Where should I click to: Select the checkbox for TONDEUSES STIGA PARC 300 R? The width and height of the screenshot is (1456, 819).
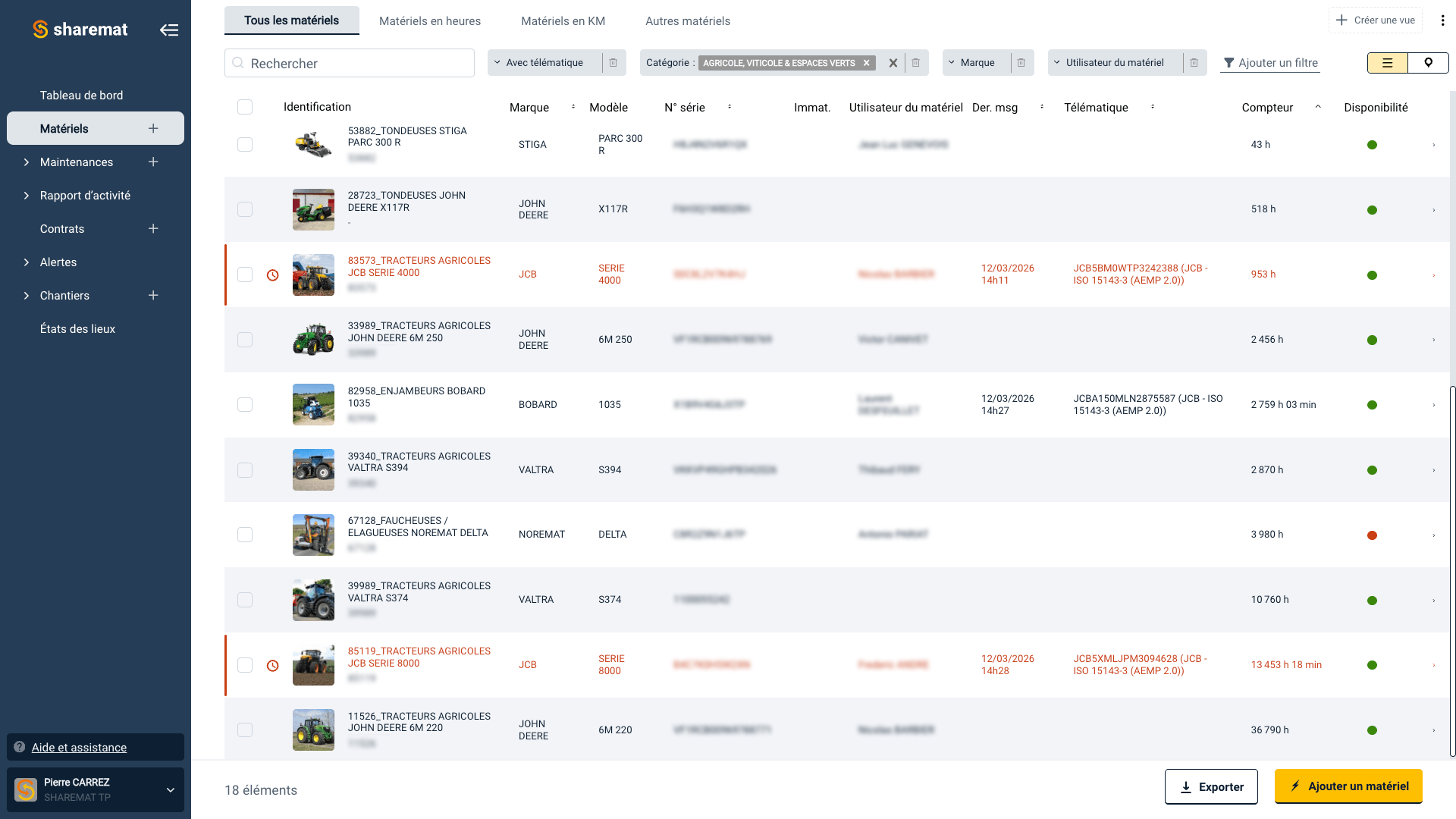point(245,144)
